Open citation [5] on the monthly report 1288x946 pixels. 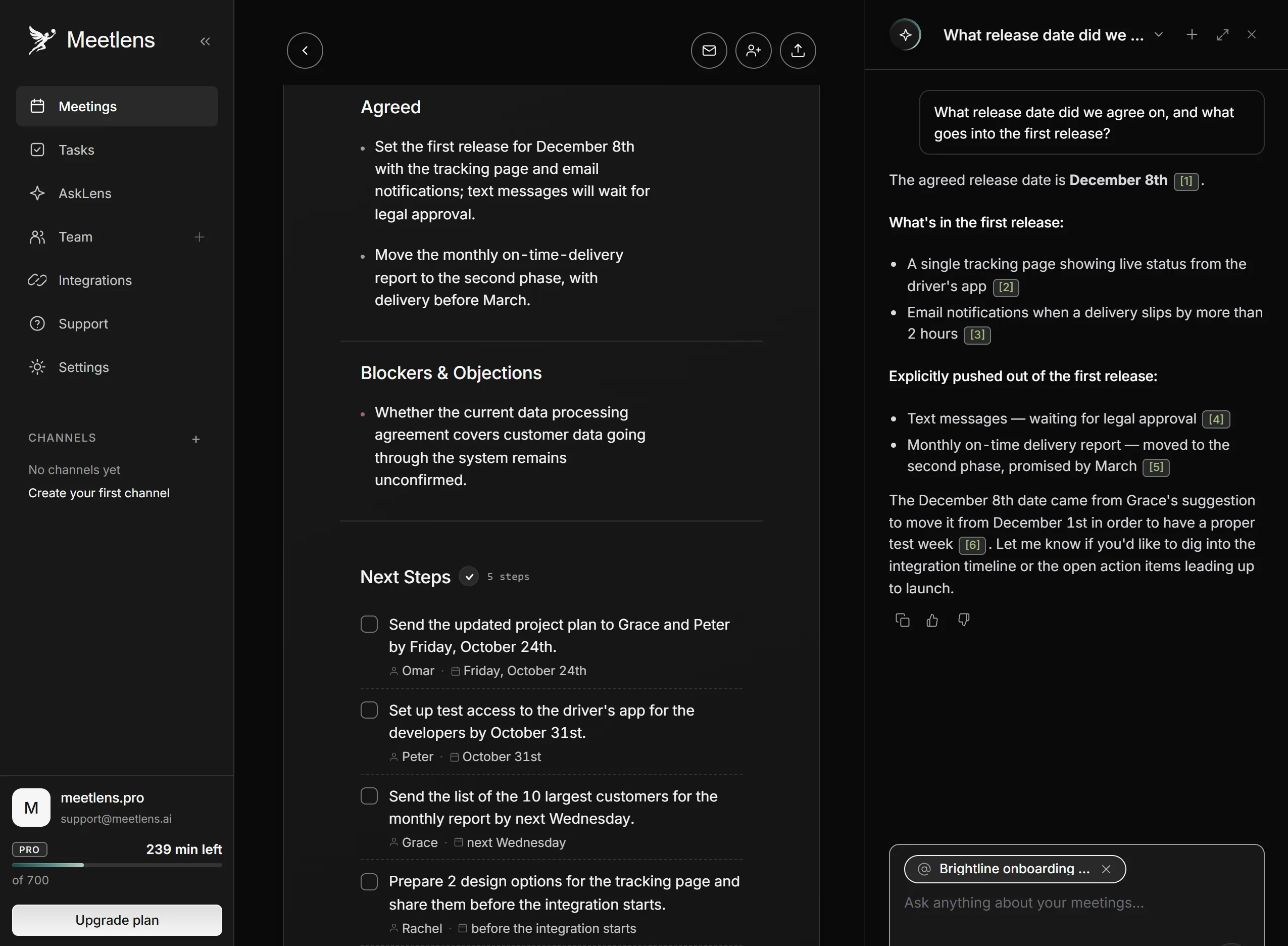1156,467
